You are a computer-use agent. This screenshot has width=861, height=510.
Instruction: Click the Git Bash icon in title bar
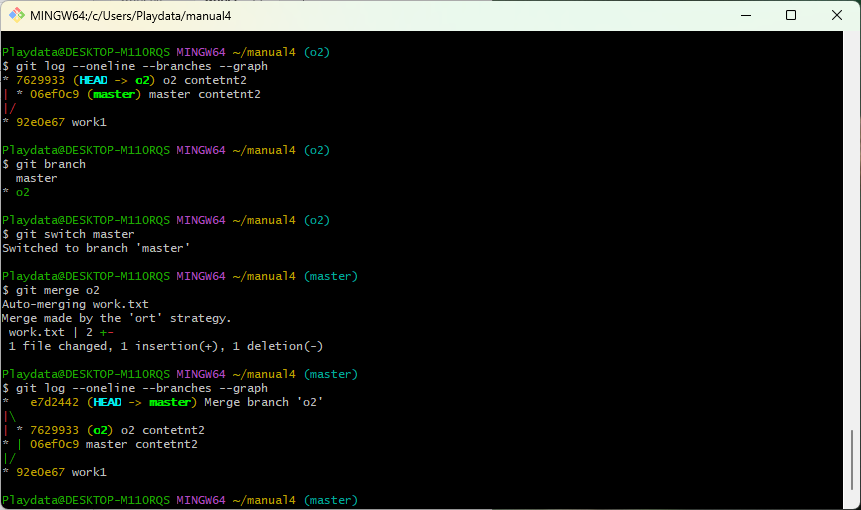(x=16, y=15)
